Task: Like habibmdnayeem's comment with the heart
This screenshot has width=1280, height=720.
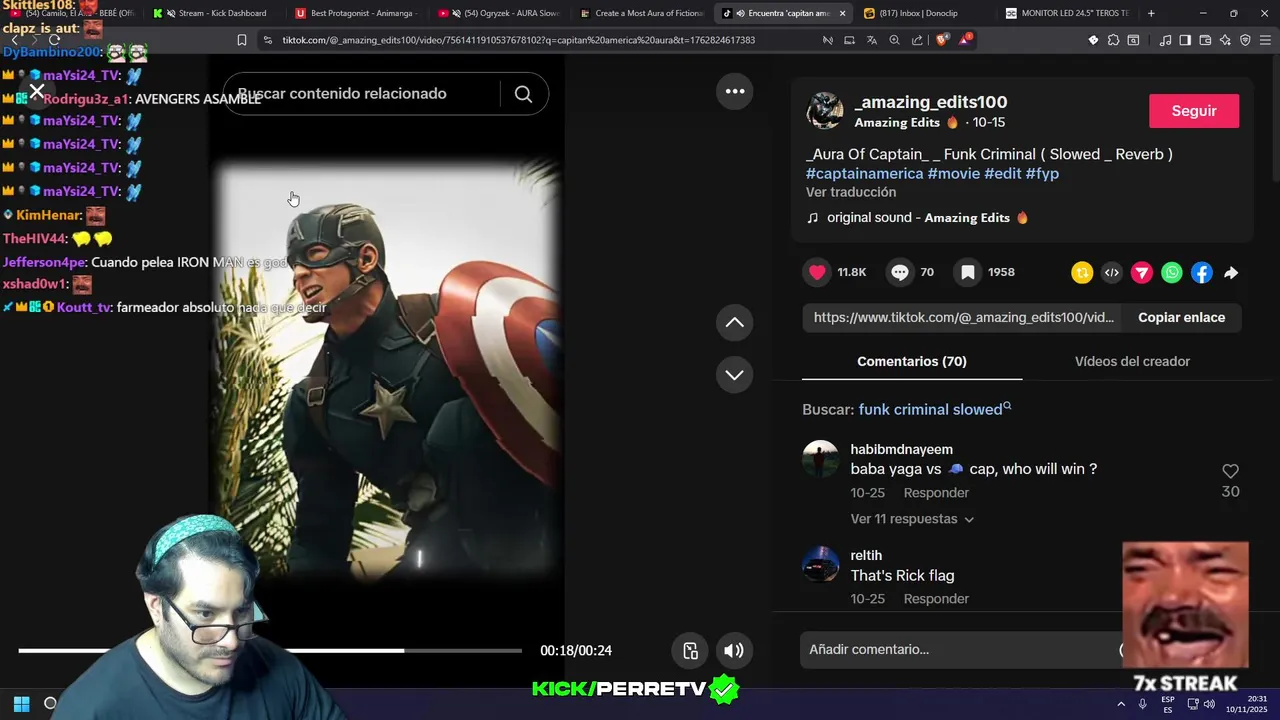Action: pyautogui.click(x=1230, y=471)
